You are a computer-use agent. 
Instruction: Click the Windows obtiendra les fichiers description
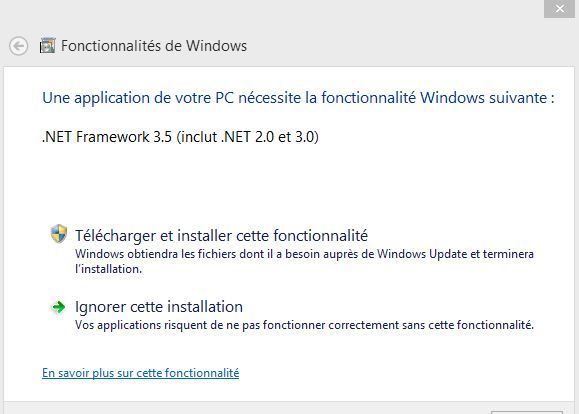coord(304,261)
